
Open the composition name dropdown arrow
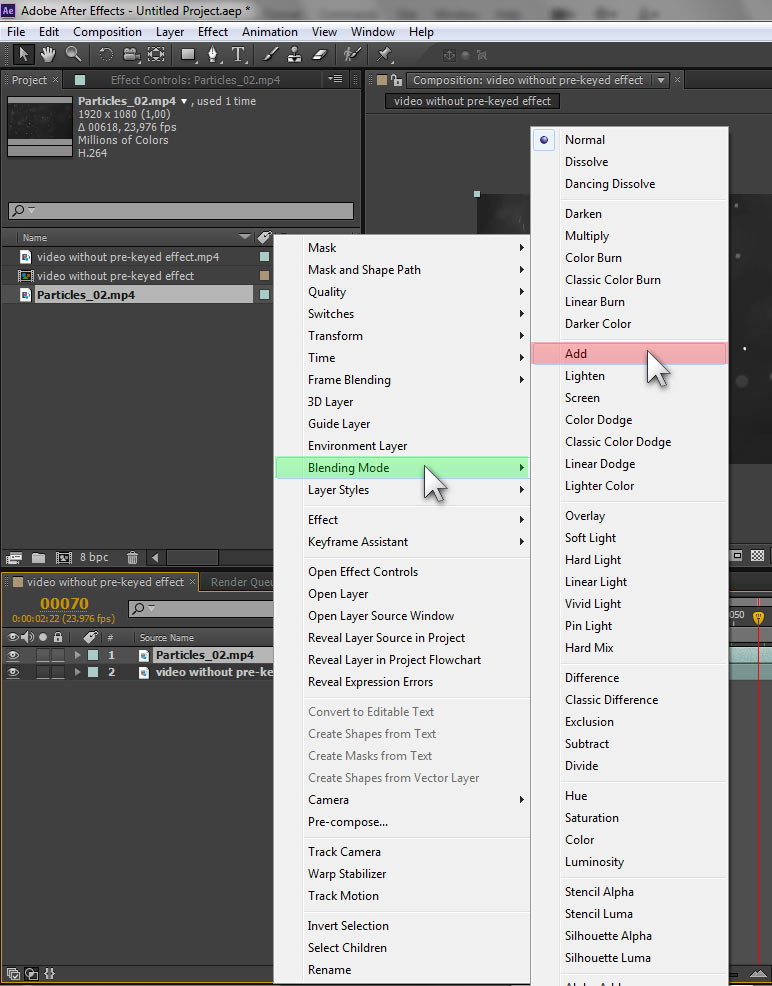click(661, 80)
